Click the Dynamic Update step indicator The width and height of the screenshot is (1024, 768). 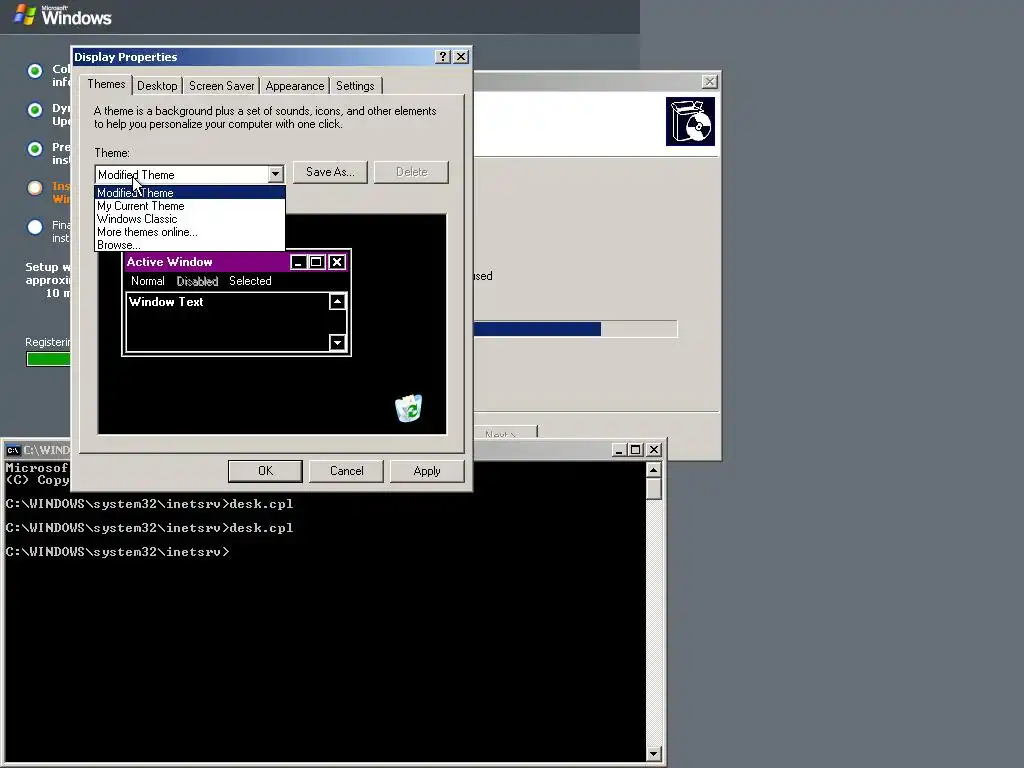pos(35,110)
